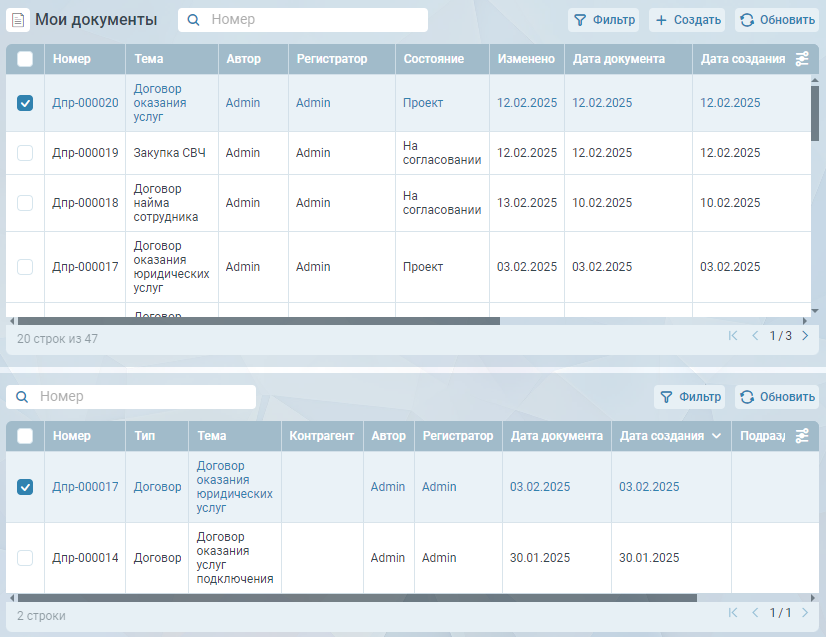
Task: Expand the bottom Фильтр options
Action: coord(689,397)
